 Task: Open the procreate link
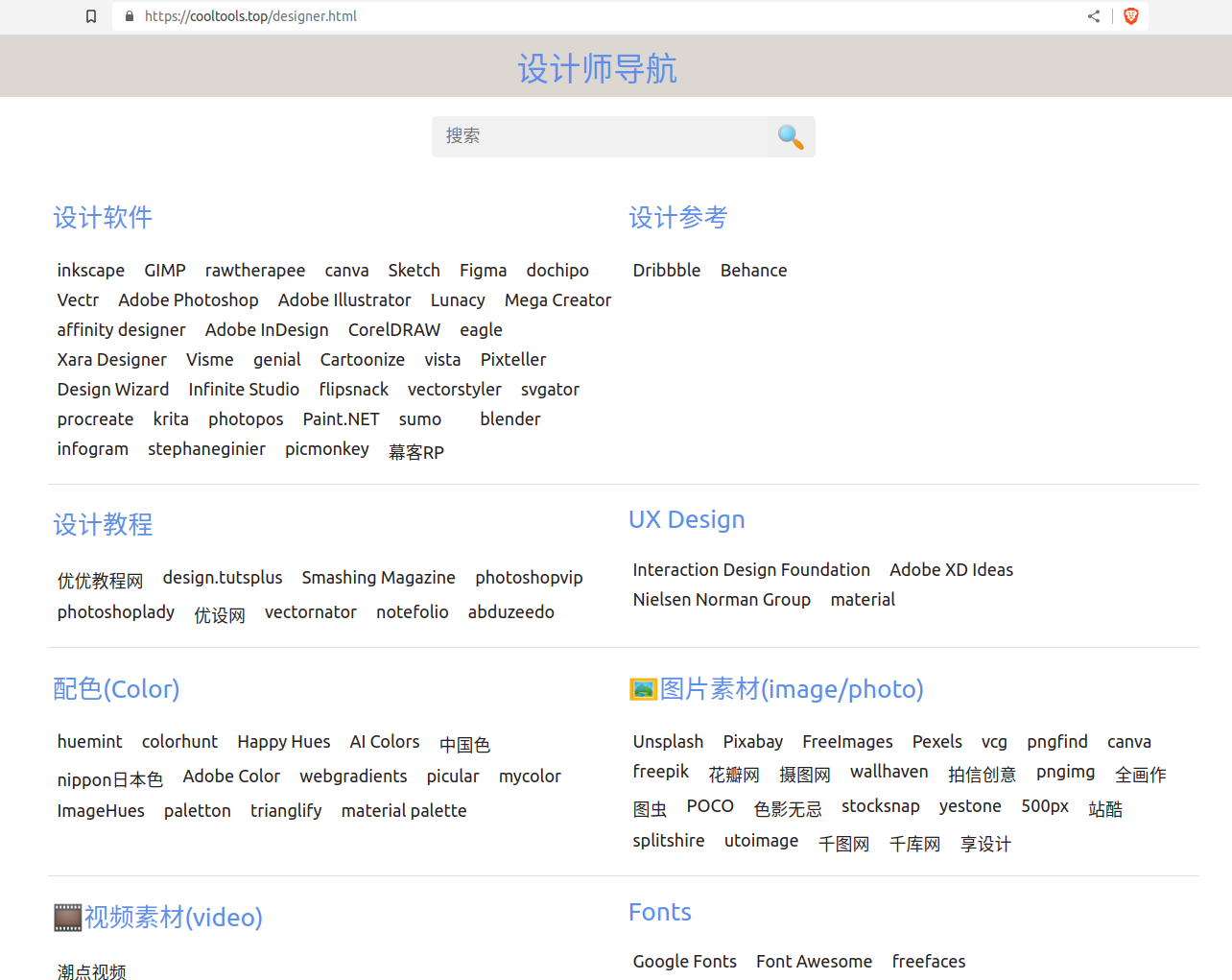pos(95,419)
